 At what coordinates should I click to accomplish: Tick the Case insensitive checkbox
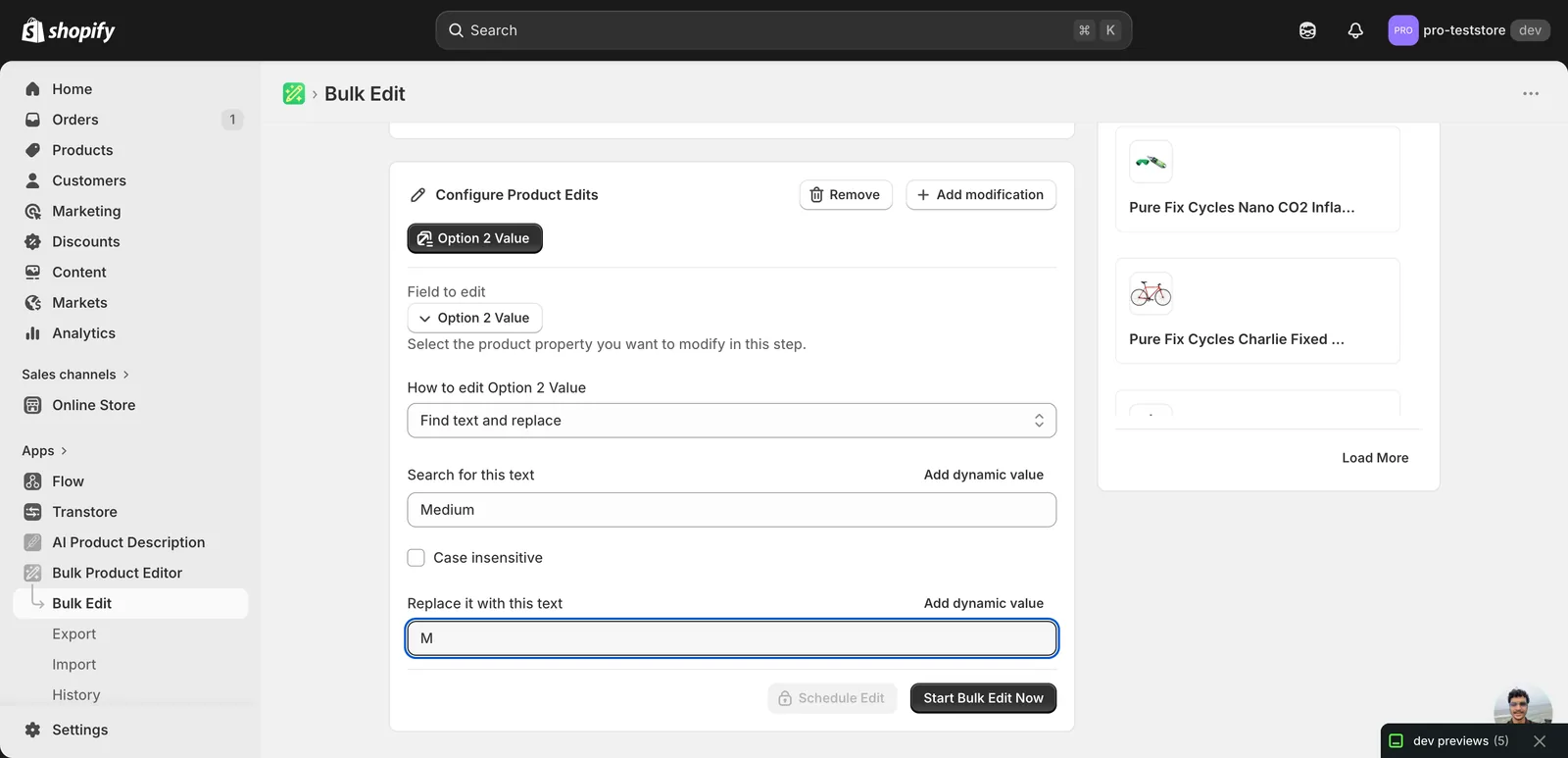[416, 558]
